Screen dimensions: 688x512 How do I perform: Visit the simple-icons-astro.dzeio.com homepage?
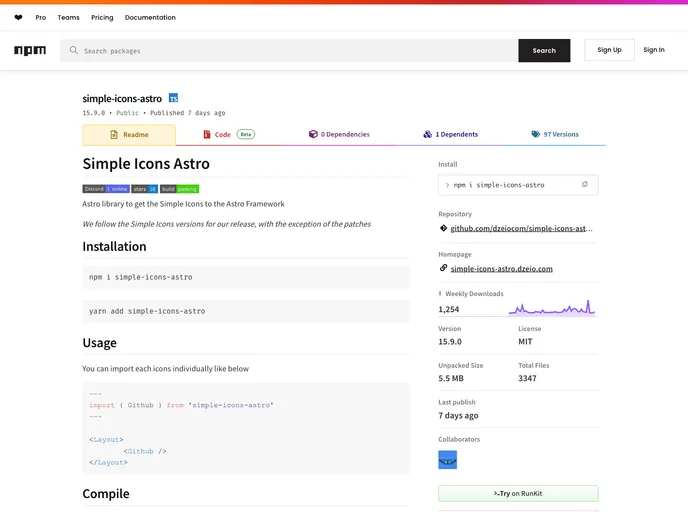pos(501,268)
